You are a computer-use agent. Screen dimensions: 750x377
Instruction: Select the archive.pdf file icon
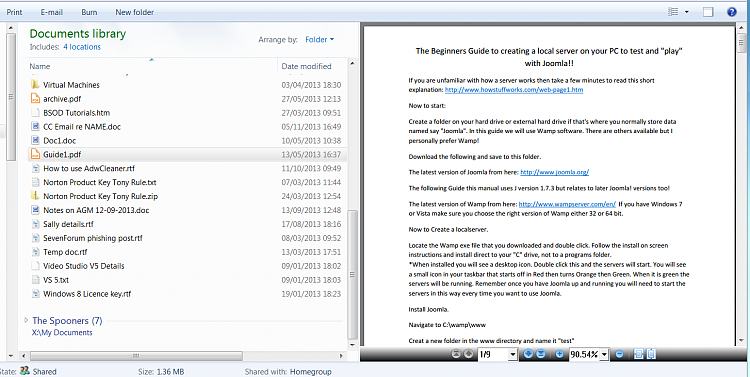[x=35, y=99]
